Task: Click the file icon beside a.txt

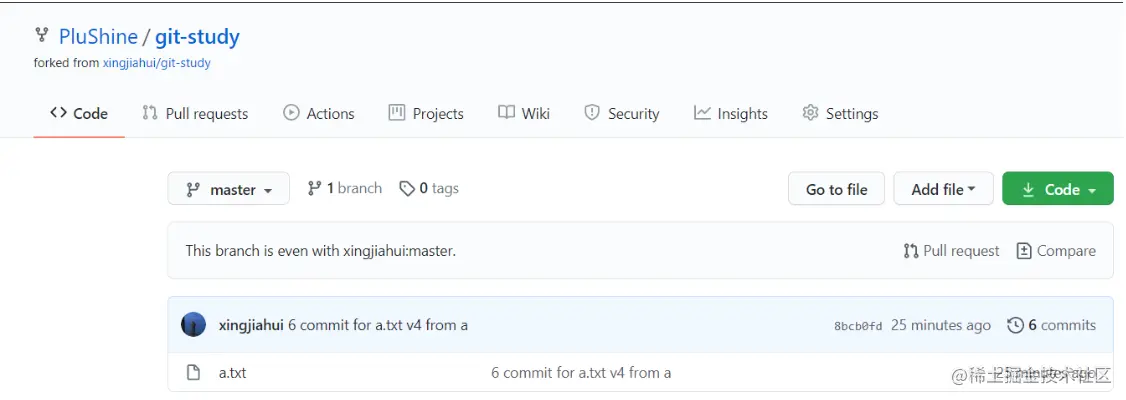Action: click(x=192, y=373)
